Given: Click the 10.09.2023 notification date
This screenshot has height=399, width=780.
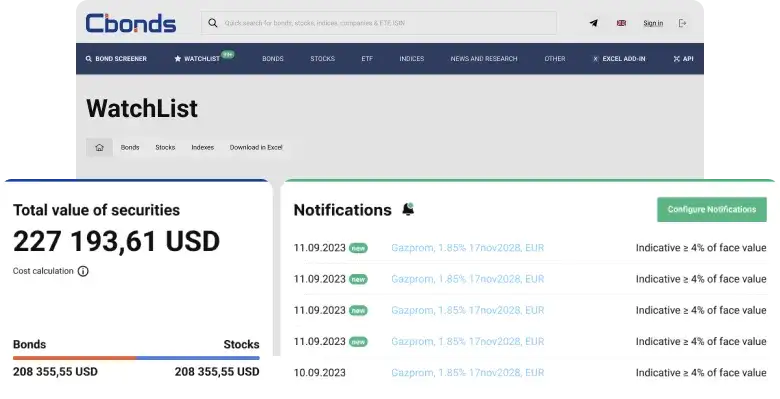Looking at the screenshot, I should click(x=319, y=373).
